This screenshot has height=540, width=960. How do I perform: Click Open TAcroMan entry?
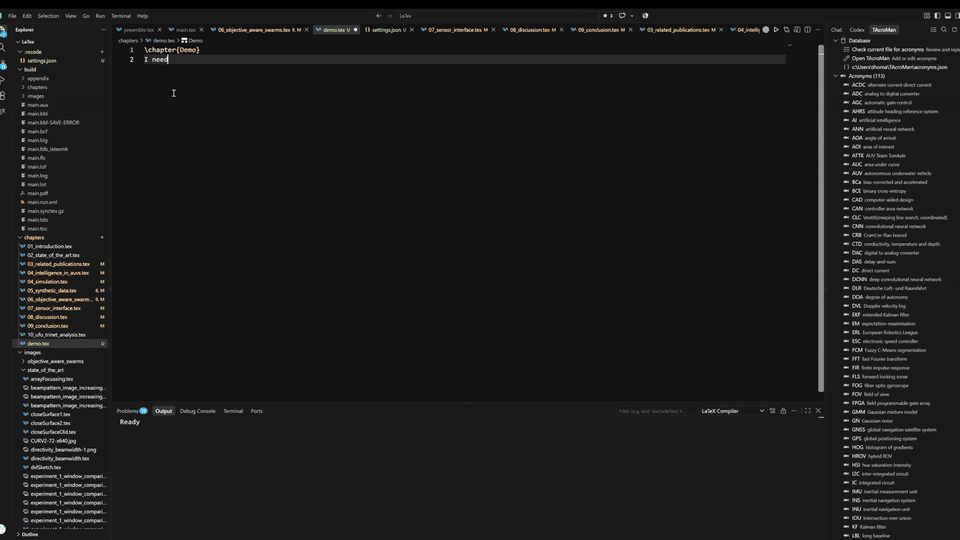click(x=871, y=58)
